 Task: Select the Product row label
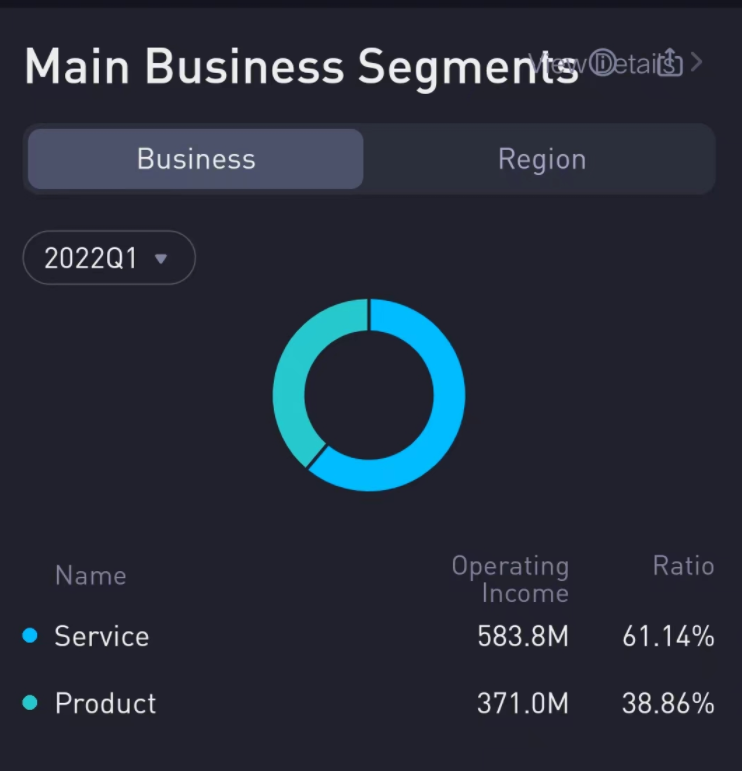105,703
